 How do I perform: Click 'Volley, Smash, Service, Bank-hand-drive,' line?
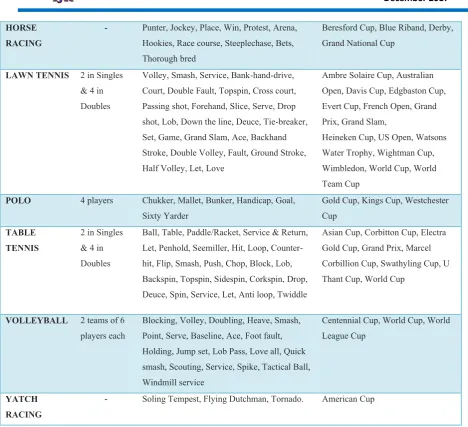218,76
